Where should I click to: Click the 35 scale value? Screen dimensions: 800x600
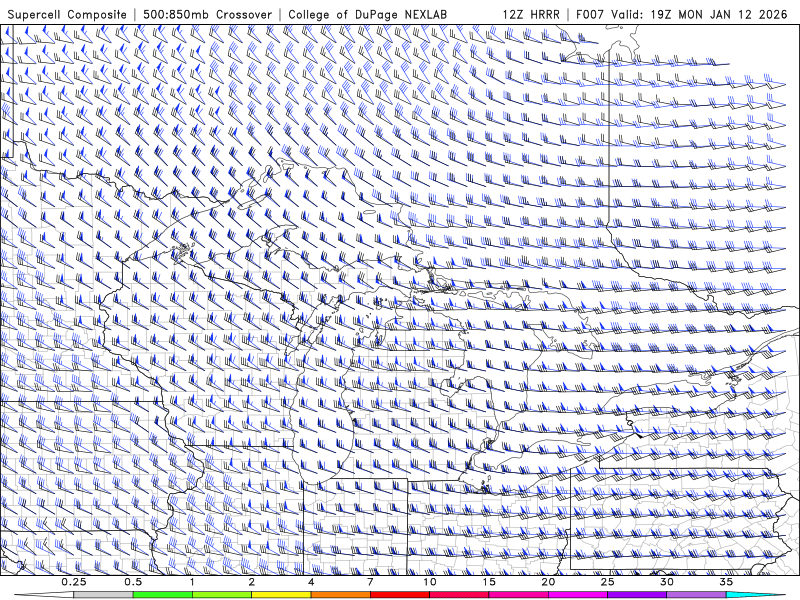click(726, 582)
